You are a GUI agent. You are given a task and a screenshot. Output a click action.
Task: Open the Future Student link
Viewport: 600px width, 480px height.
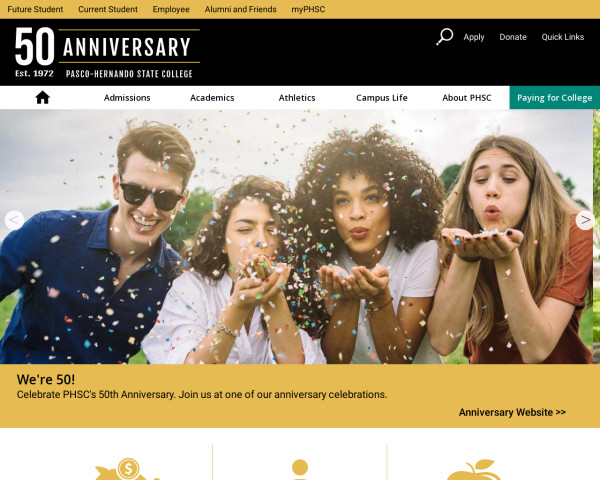pos(35,9)
